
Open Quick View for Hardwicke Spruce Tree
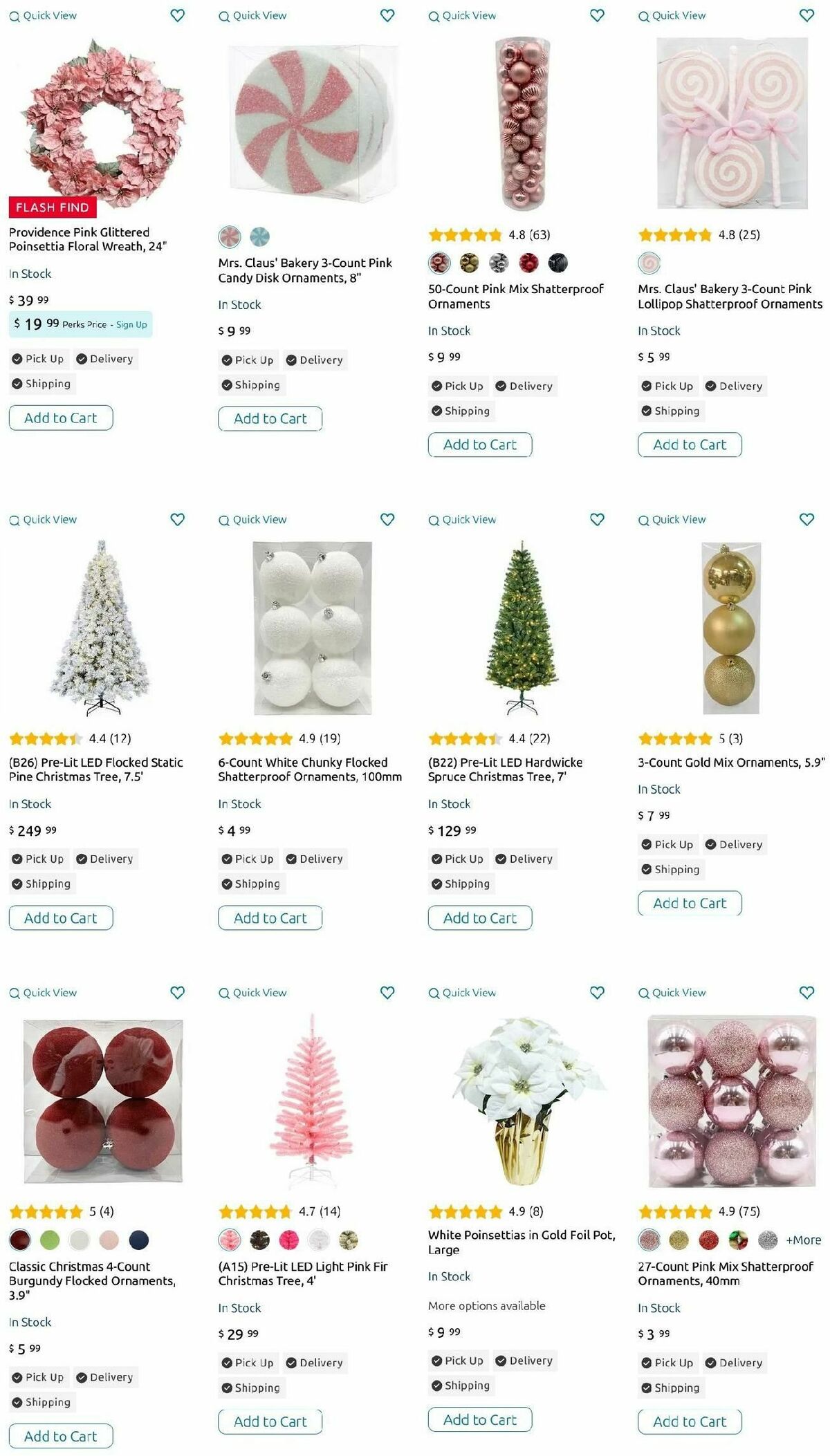pyautogui.click(x=462, y=519)
